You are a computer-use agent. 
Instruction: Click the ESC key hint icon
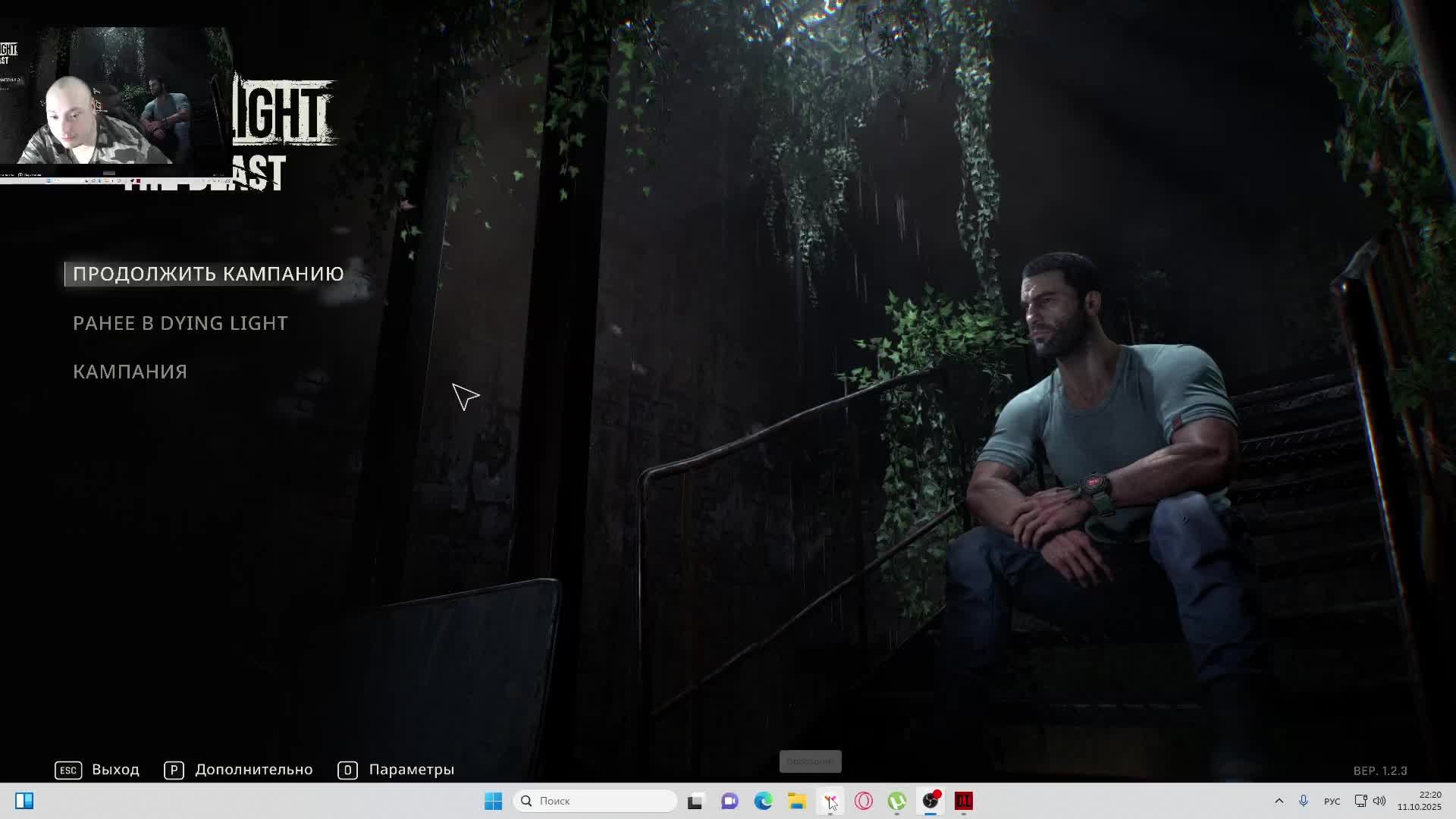coord(68,770)
